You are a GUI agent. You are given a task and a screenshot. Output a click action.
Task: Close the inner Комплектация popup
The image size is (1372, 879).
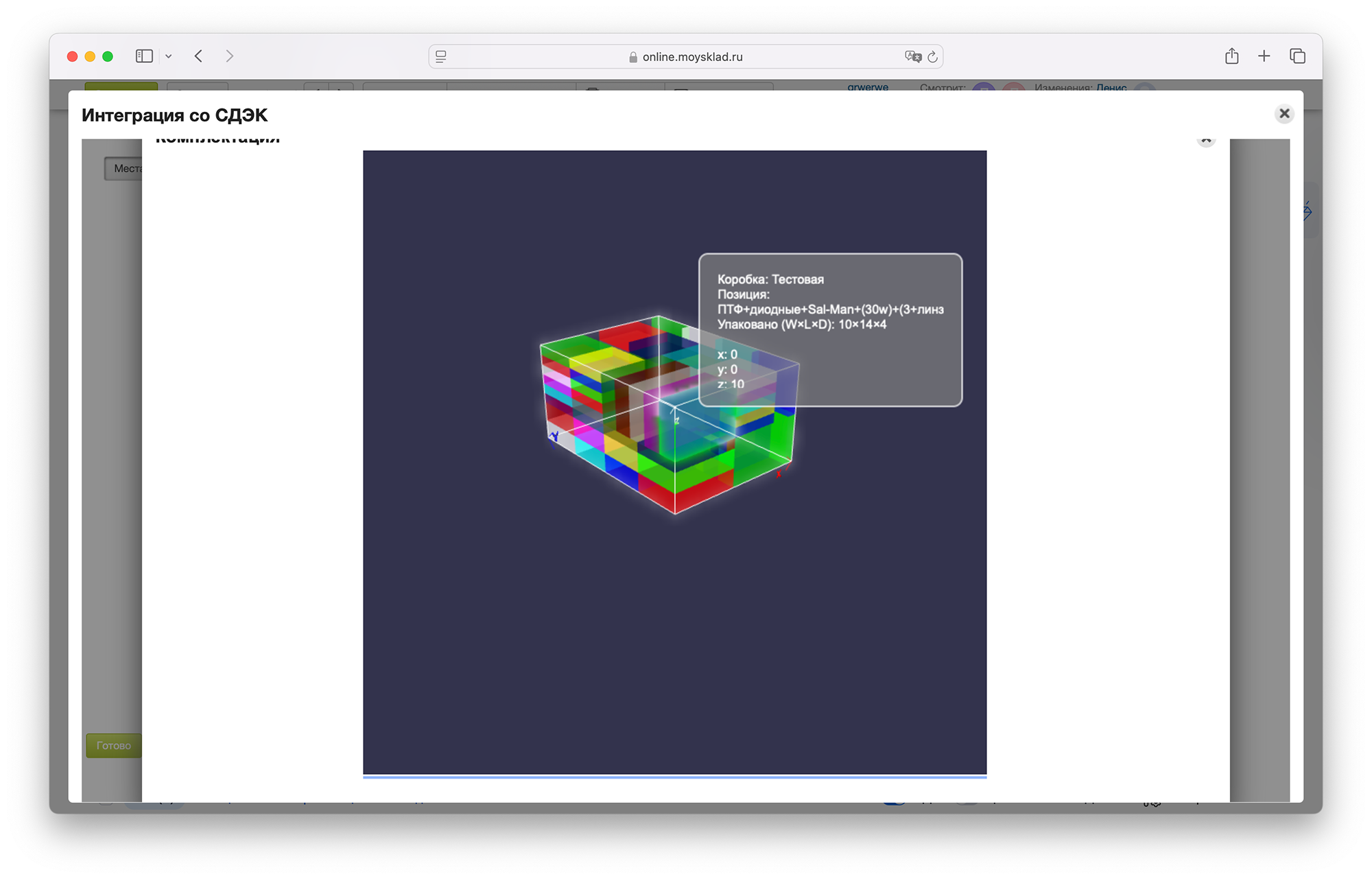[x=1206, y=140]
